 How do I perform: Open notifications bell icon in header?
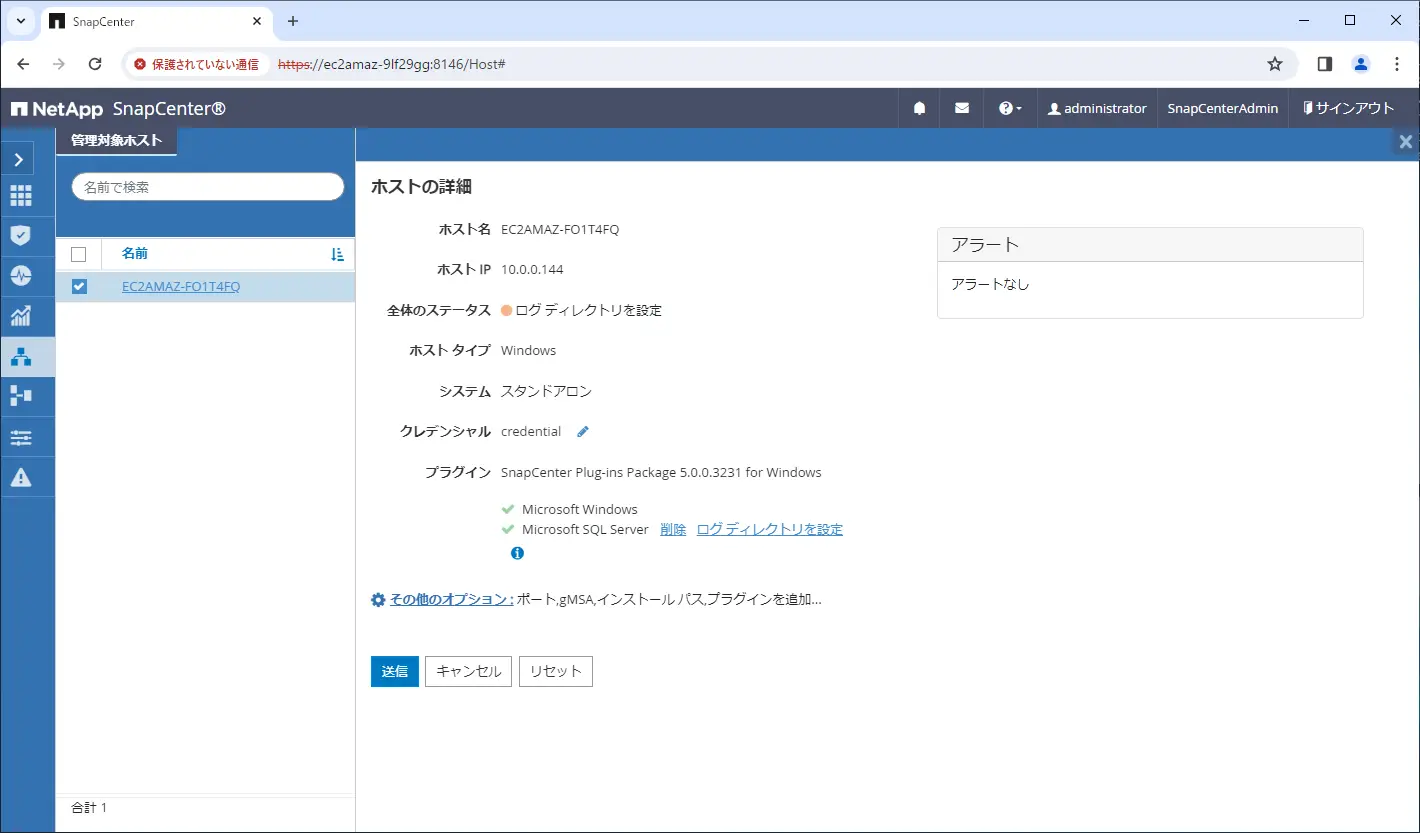(919, 108)
